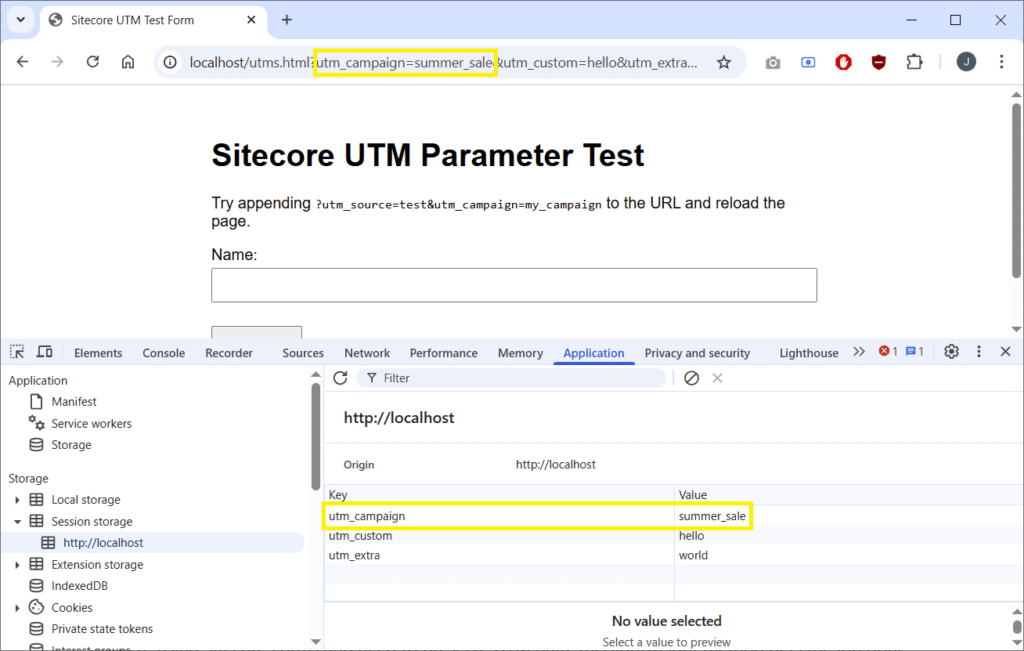The image size is (1024, 651).
Task: Click the summer_sale value cell
Action: [x=712, y=516]
